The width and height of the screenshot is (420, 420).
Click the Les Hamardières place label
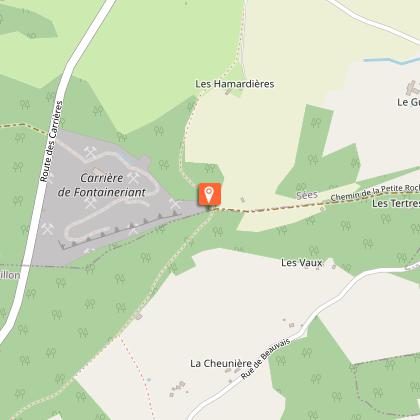(235, 84)
